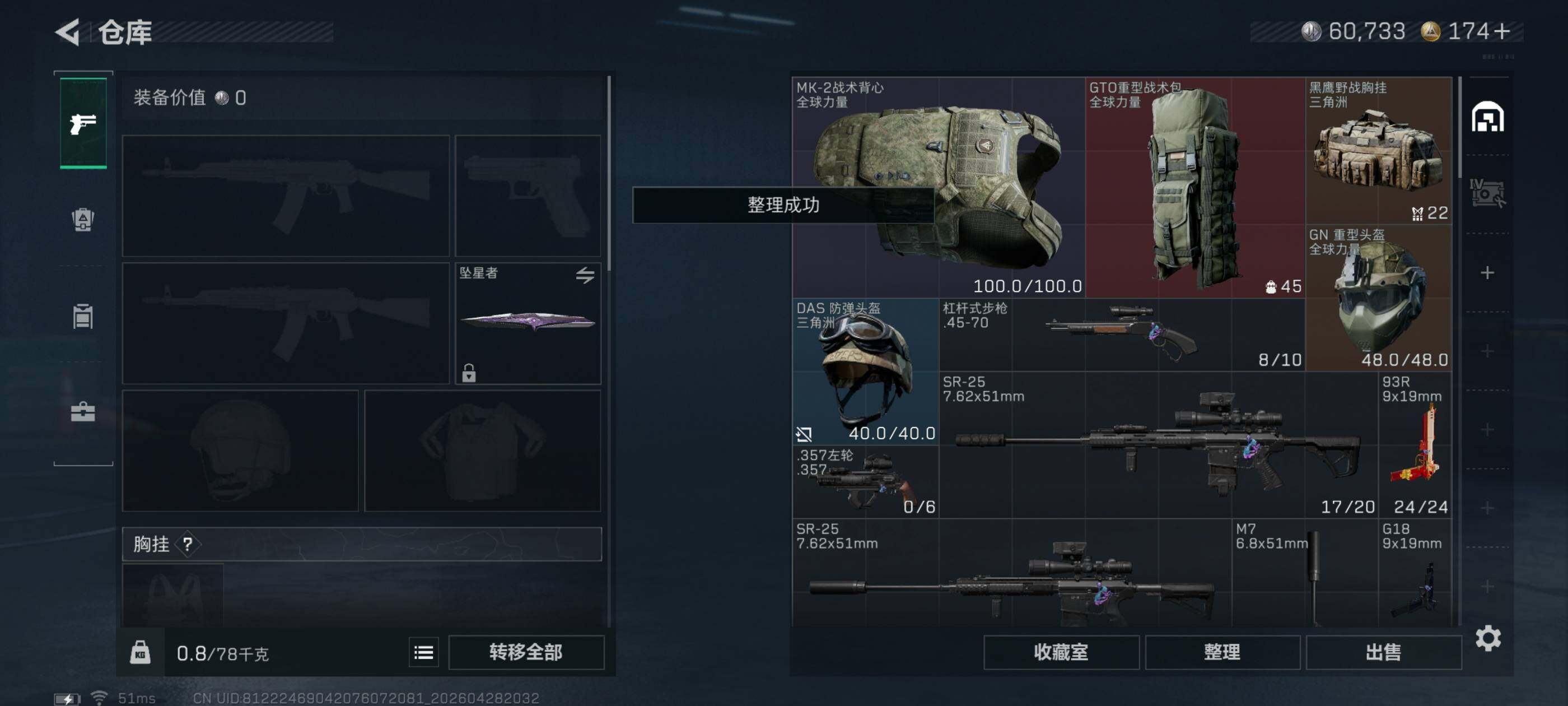
Task: Open the clipboard sidebar icon
Action: [x=83, y=315]
